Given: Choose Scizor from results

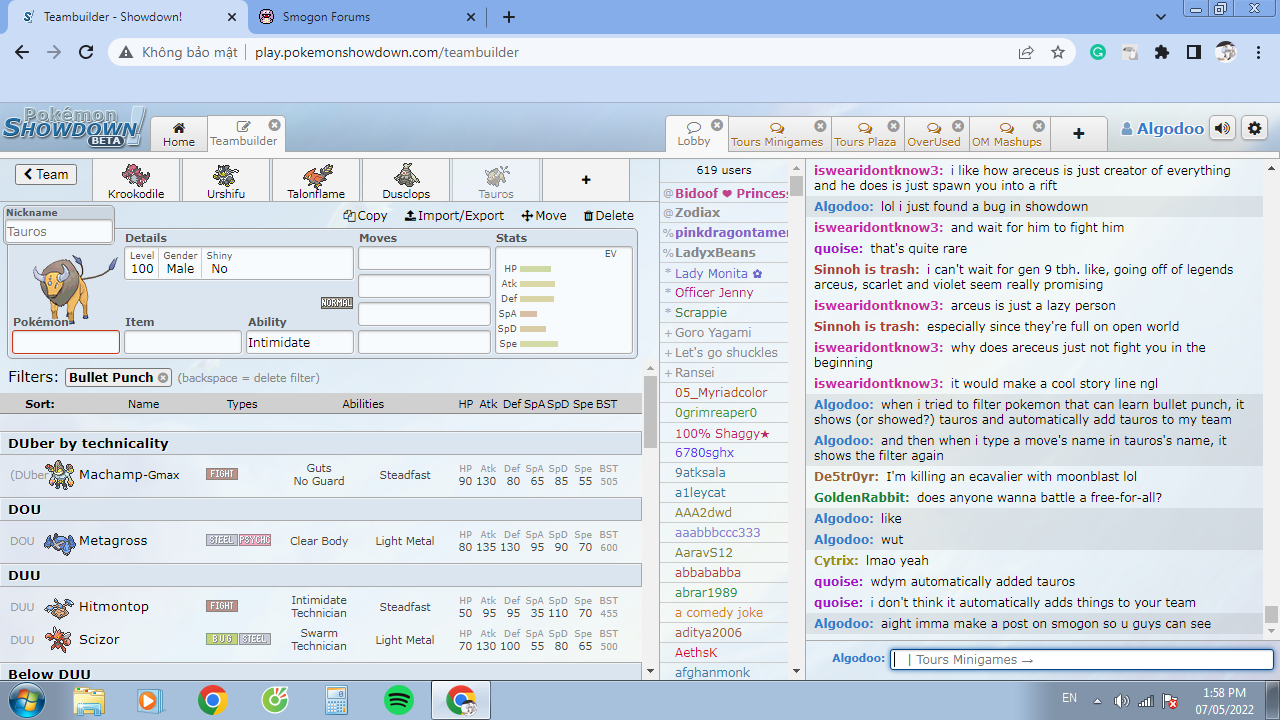Looking at the screenshot, I should [320, 640].
